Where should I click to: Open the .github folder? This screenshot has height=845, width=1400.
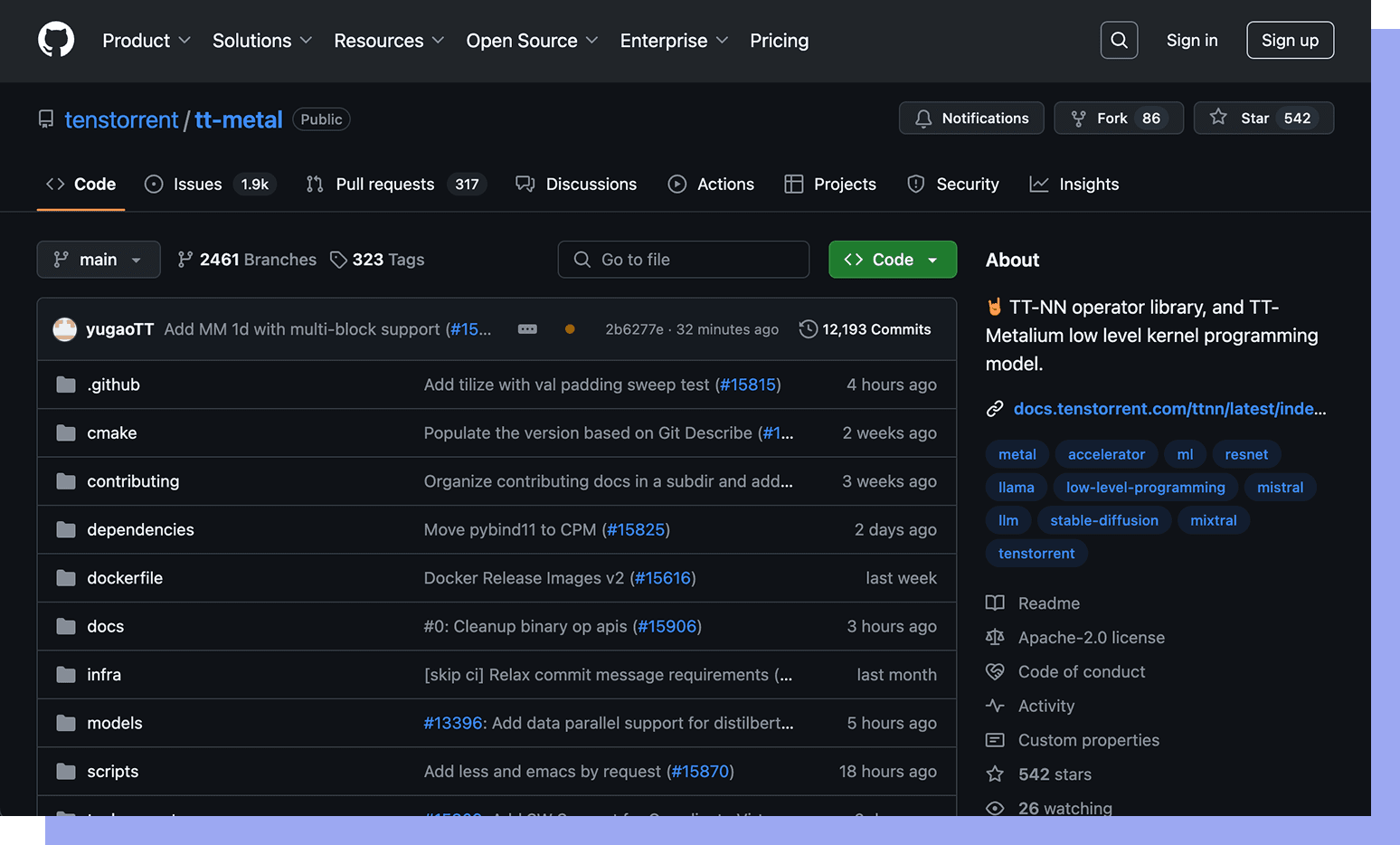click(114, 385)
